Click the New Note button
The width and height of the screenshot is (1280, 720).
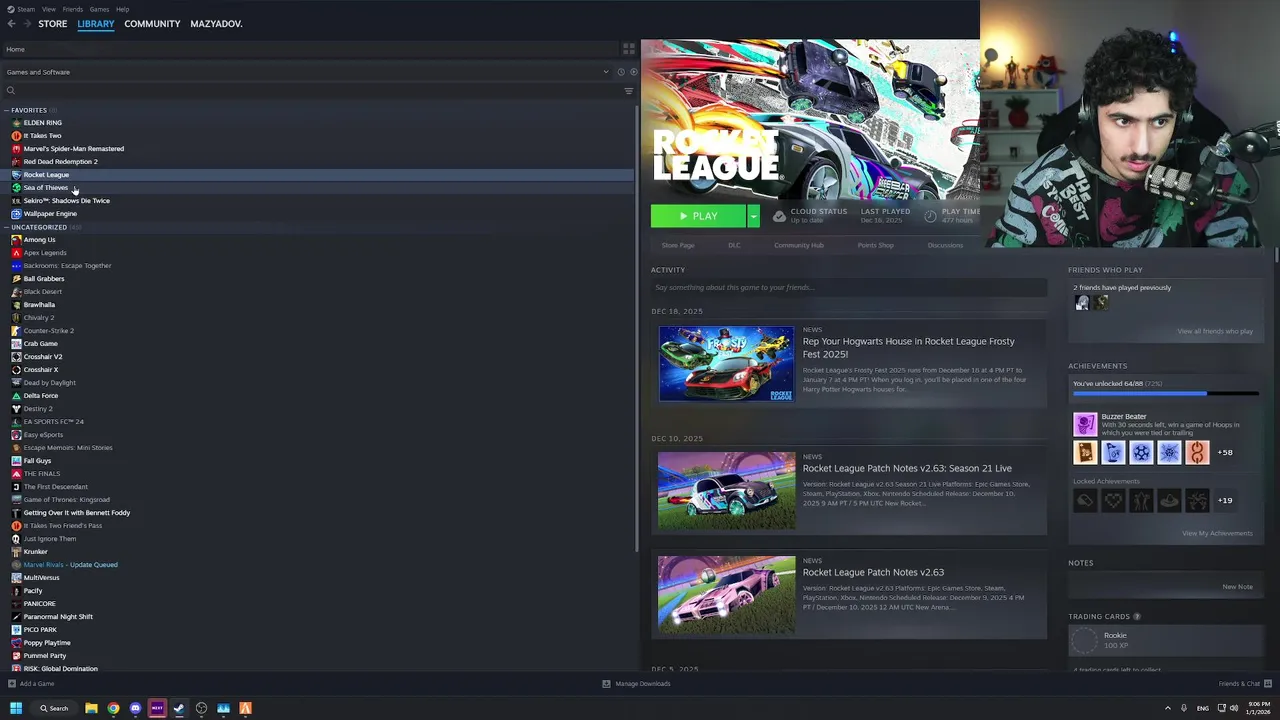(1237, 587)
